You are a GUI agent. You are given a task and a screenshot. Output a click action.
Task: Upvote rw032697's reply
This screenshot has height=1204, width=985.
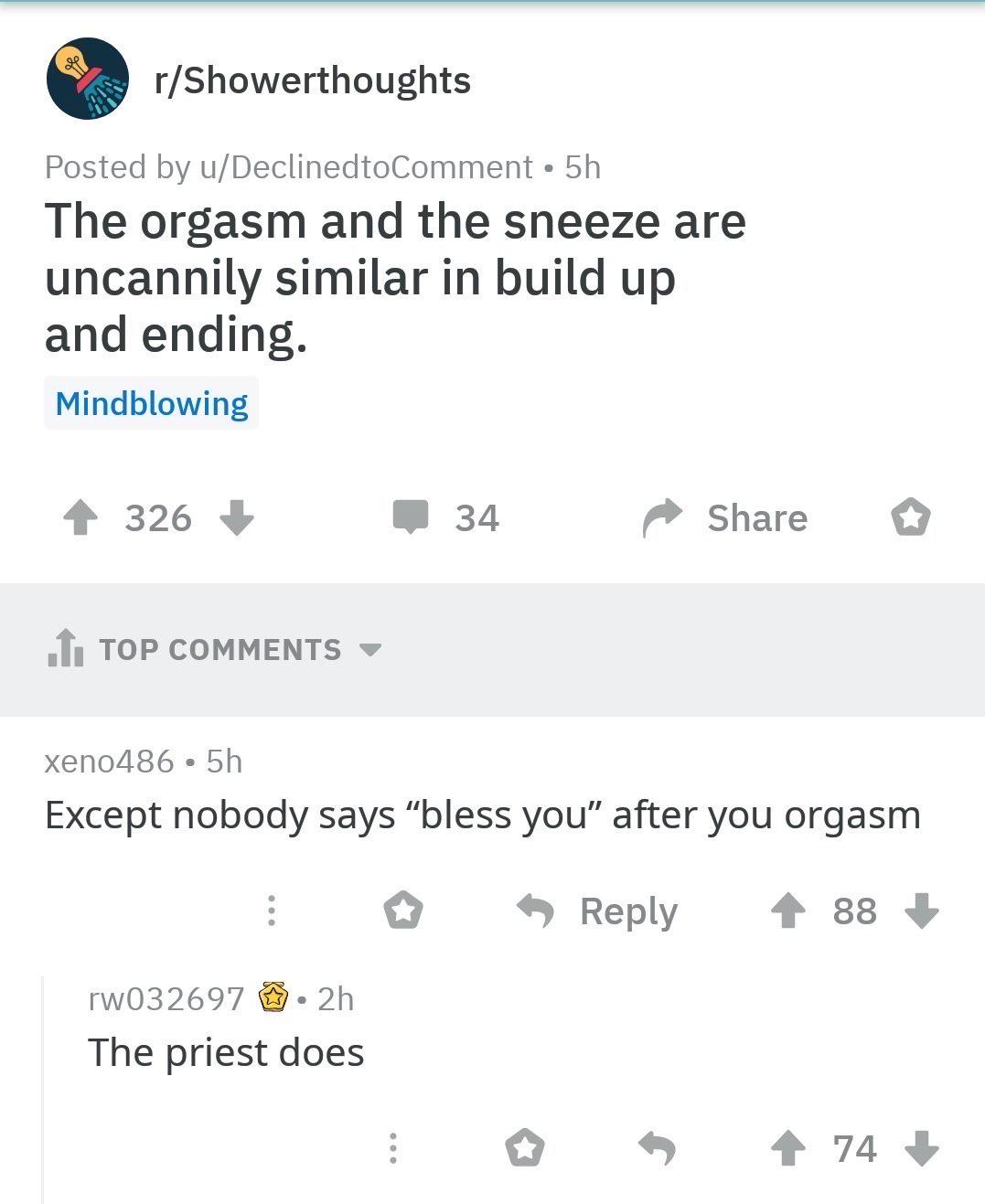click(x=788, y=1148)
